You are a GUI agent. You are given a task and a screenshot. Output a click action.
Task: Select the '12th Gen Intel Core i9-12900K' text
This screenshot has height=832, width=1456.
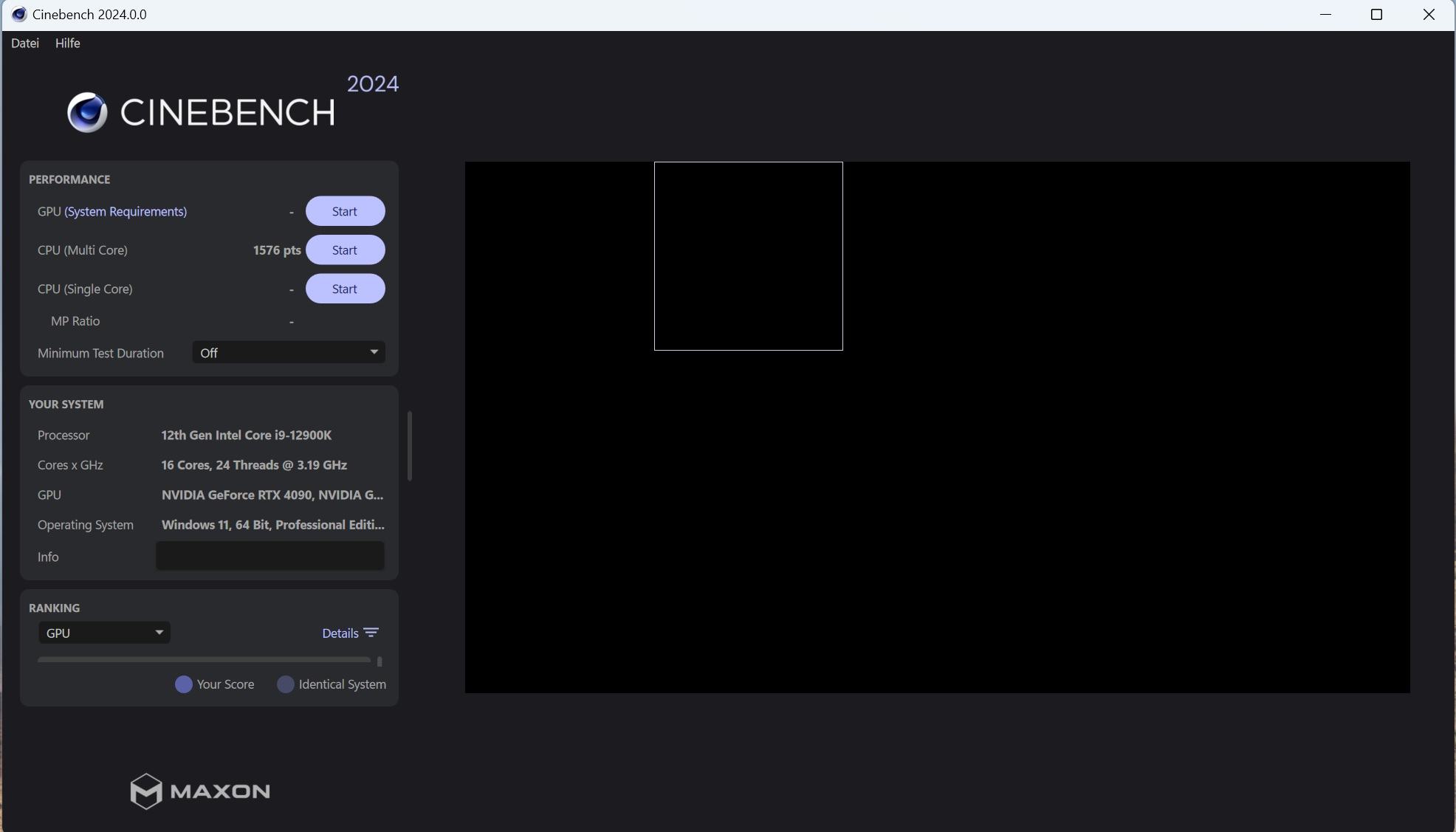247,436
